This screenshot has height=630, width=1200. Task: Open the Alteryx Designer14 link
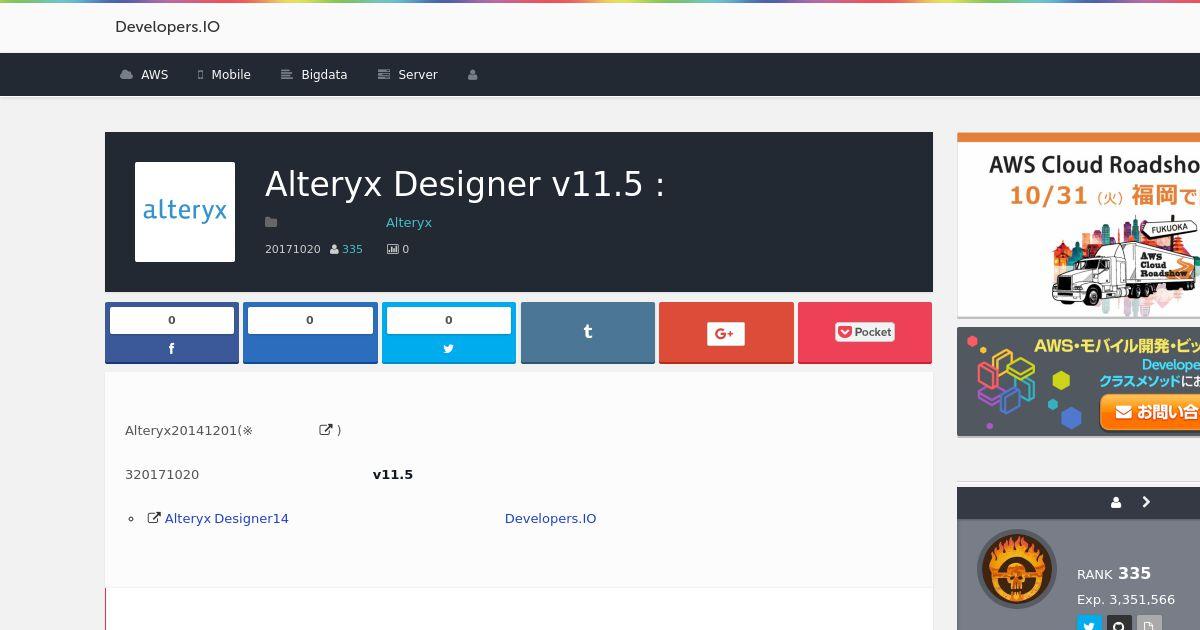pyautogui.click(x=226, y=518)
